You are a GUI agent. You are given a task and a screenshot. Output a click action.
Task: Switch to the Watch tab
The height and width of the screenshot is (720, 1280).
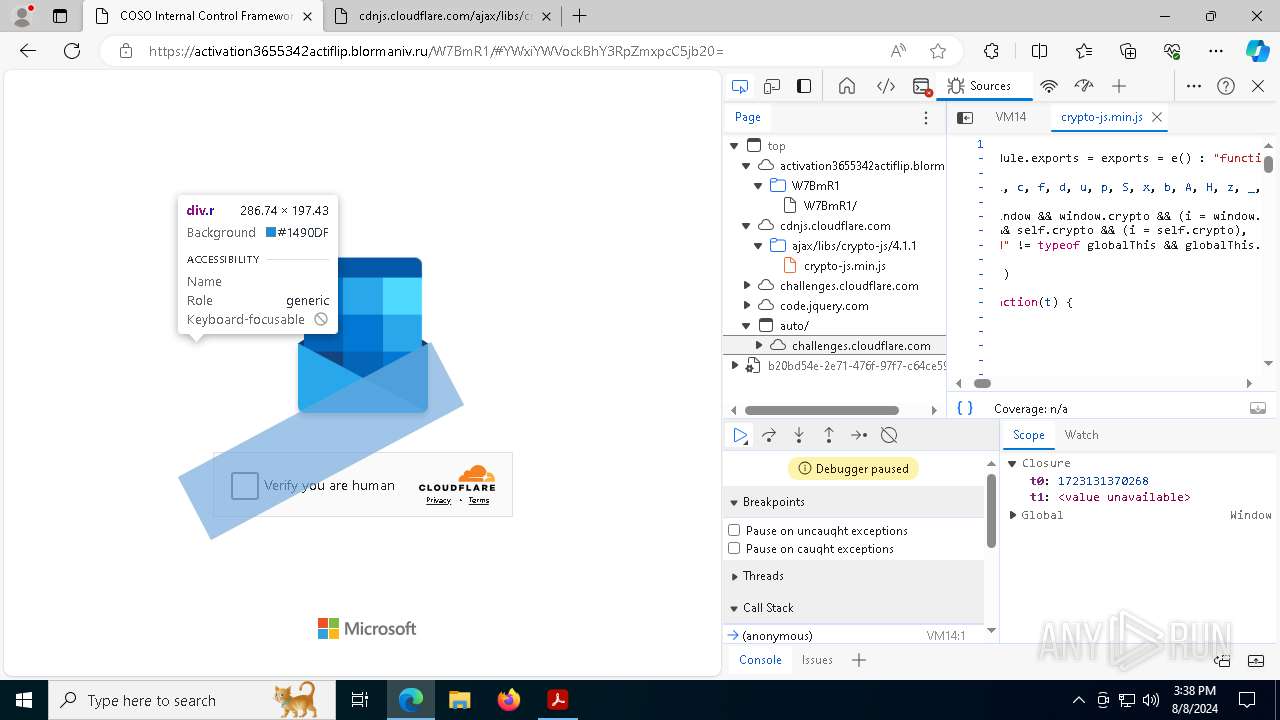coord(1081,435)
